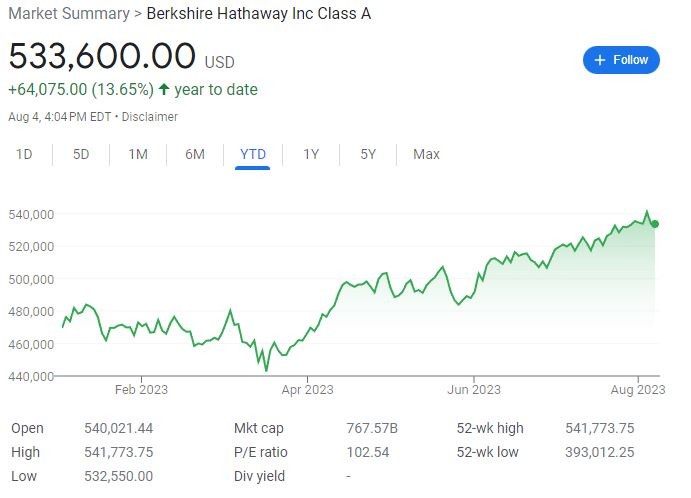Open the 1Y chart range
Viewport: 691px width, 498px height.
pyautogui.click(x=311, y=154)
